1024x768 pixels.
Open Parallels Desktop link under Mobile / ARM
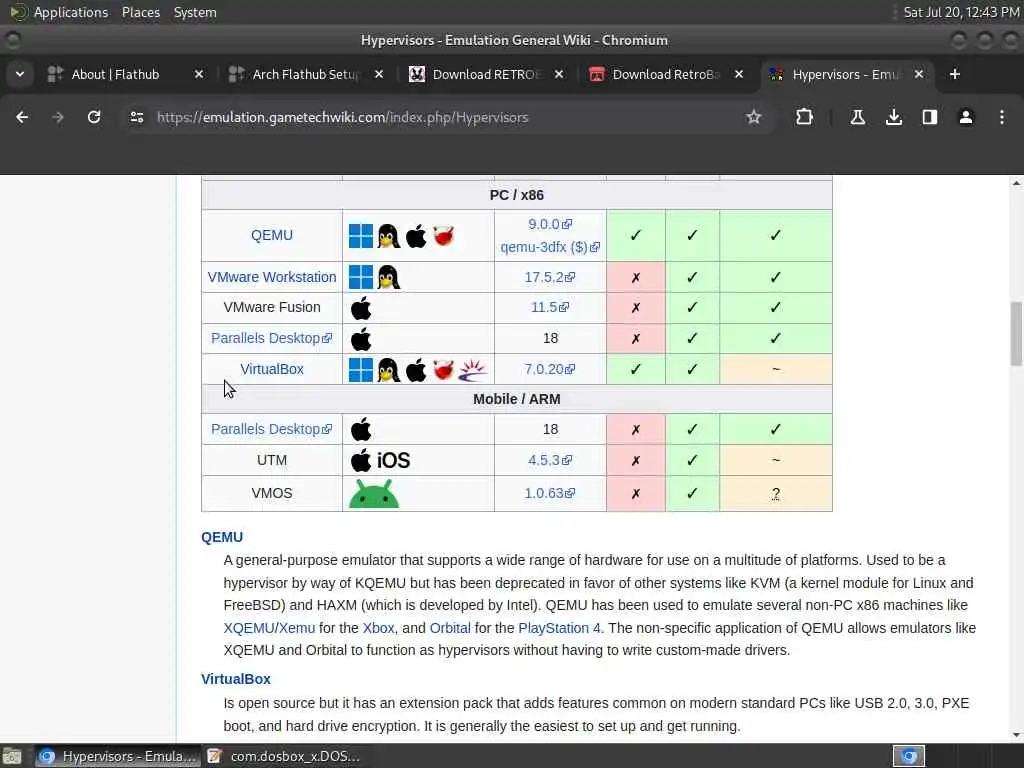pyautogui.click(x=272, y=429)
